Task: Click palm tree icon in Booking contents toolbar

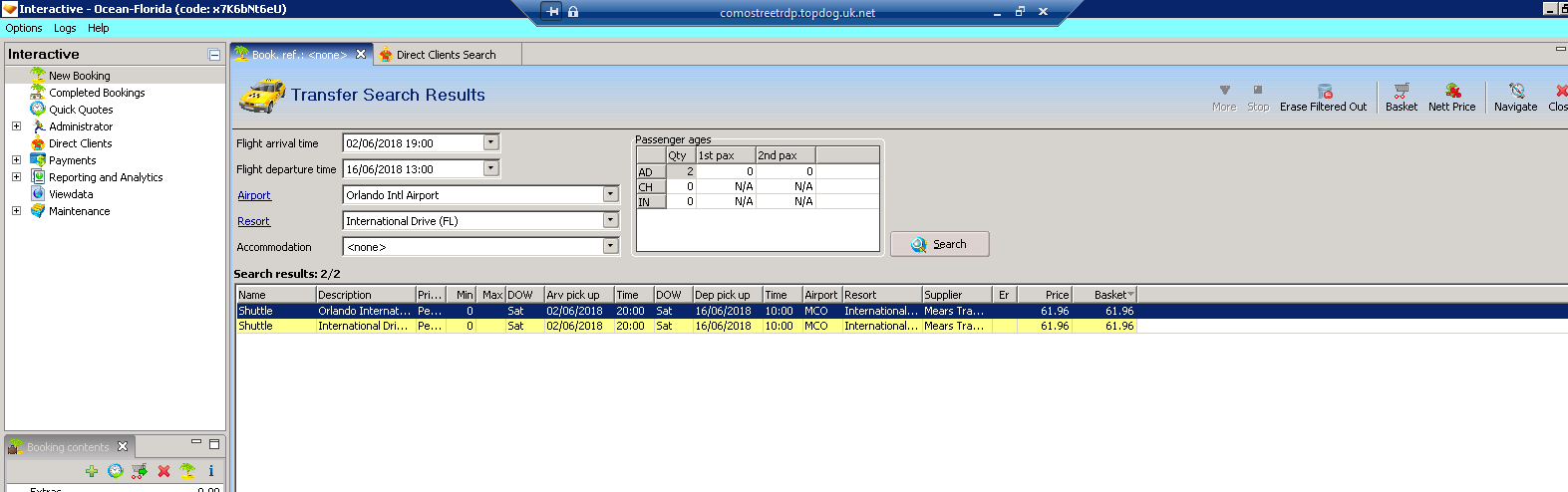Action: tap(187, 471)
